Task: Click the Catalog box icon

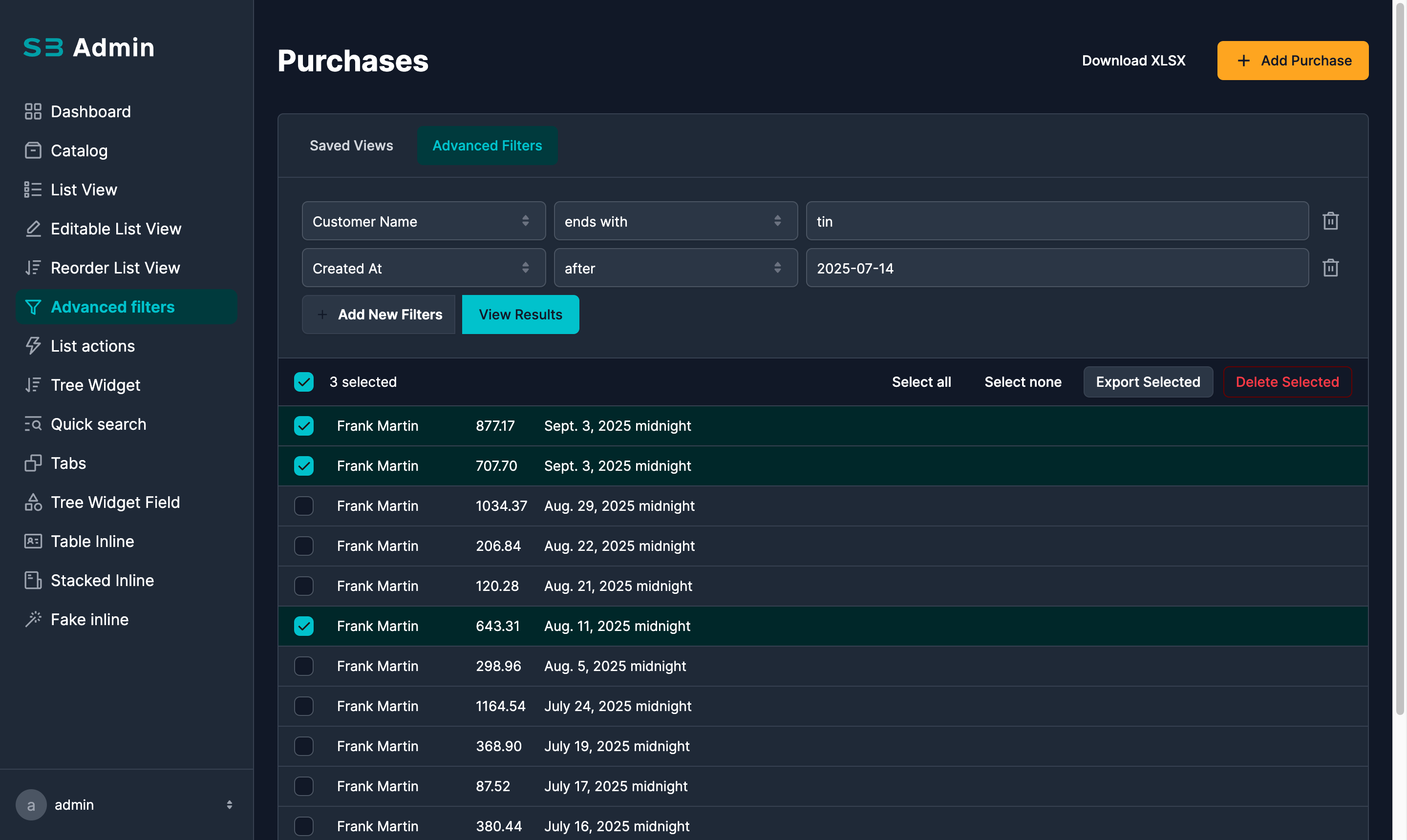Action: (33, 150)
